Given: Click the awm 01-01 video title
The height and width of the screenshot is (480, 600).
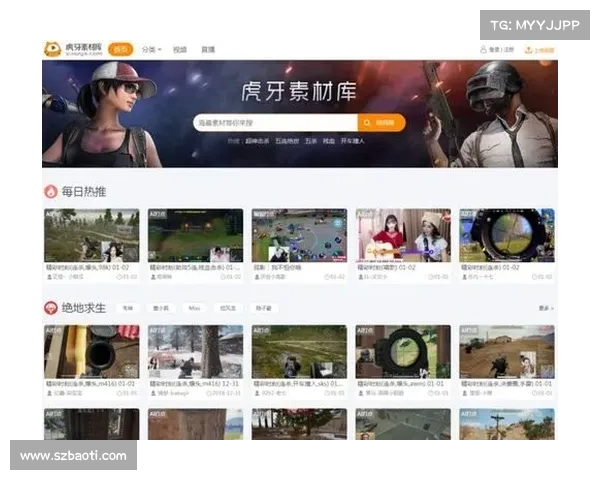Looking at the screenshot, I should coord(401,384).
